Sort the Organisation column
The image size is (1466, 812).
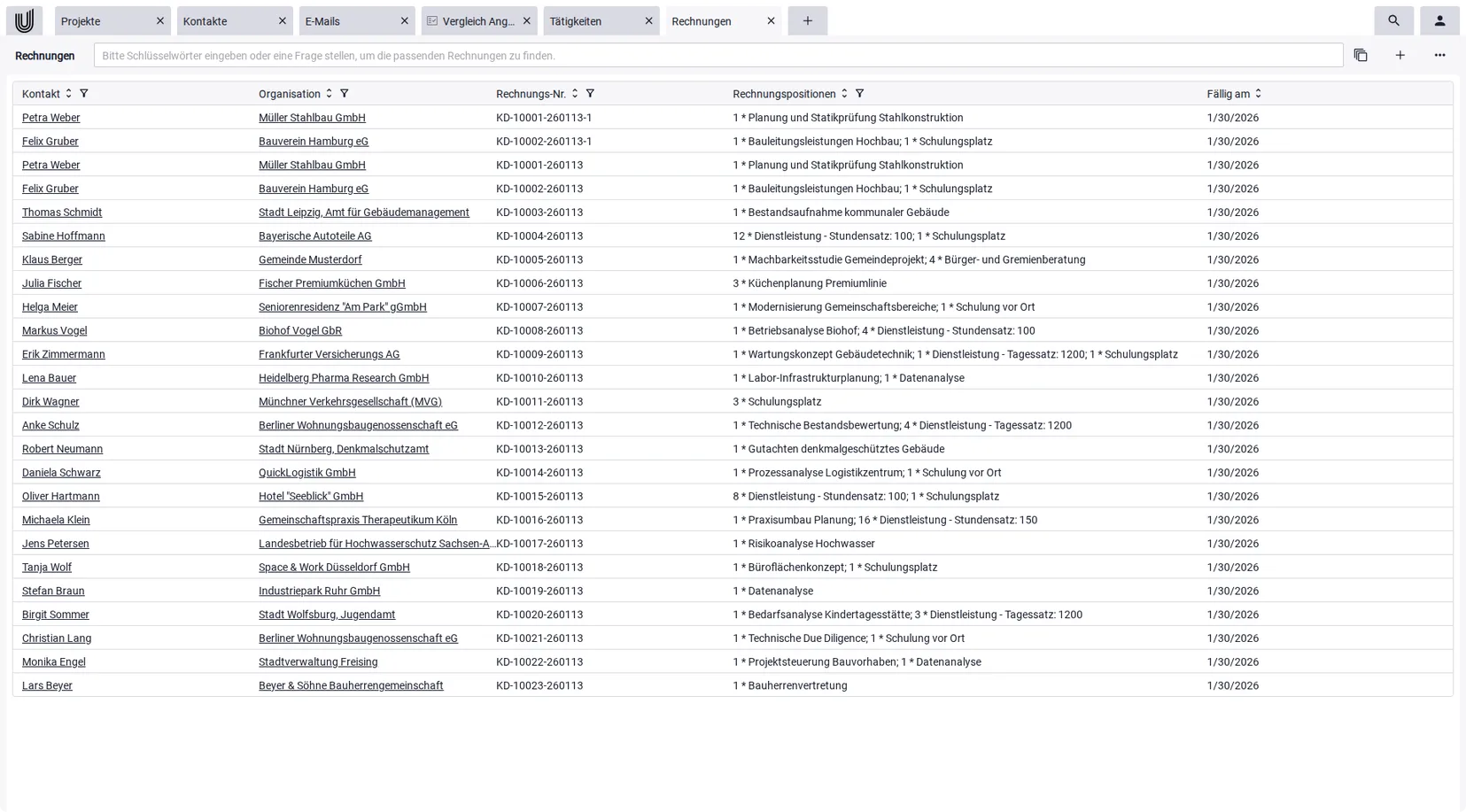tap(329, 93)
